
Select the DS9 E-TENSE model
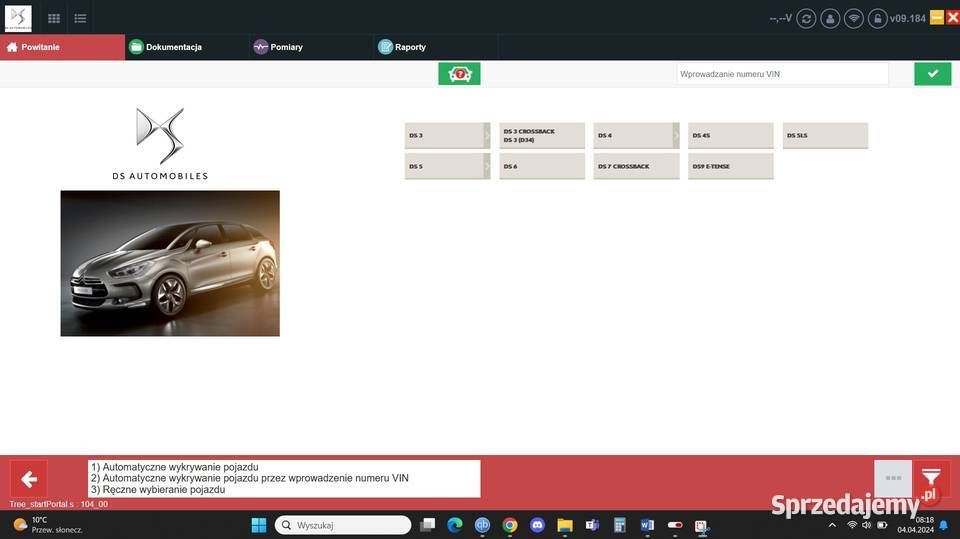[x=730, y=166]
